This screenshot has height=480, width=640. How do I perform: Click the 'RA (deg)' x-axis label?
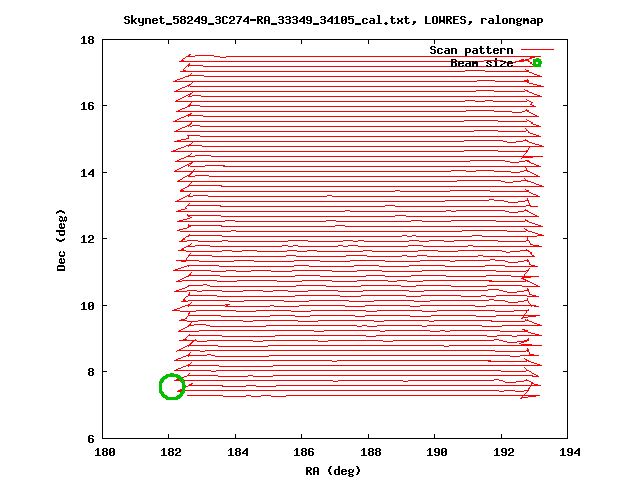point(333,471)
